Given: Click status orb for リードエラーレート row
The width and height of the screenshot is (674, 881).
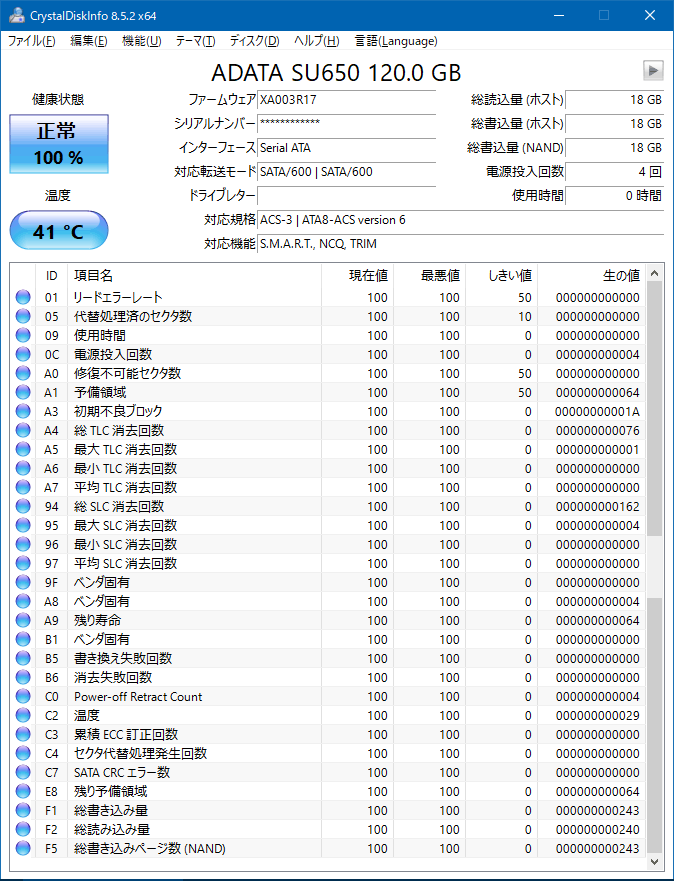Looking at the screenshot, I should tap(23, 297).
